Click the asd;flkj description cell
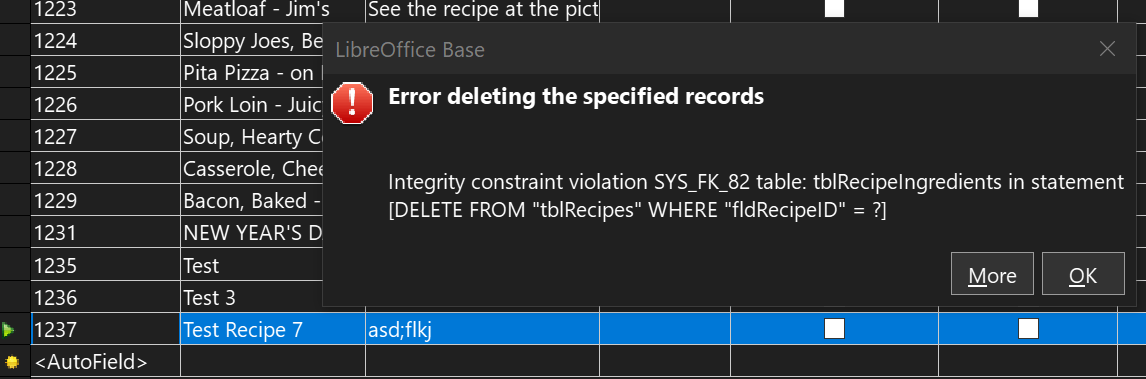The image size is (1146, 379). pyautogui.click(x=482, y=330)
